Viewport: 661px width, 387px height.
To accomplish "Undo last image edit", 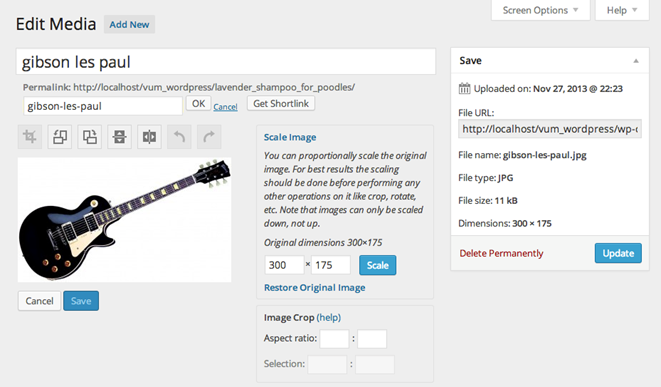I will (180, 137).
